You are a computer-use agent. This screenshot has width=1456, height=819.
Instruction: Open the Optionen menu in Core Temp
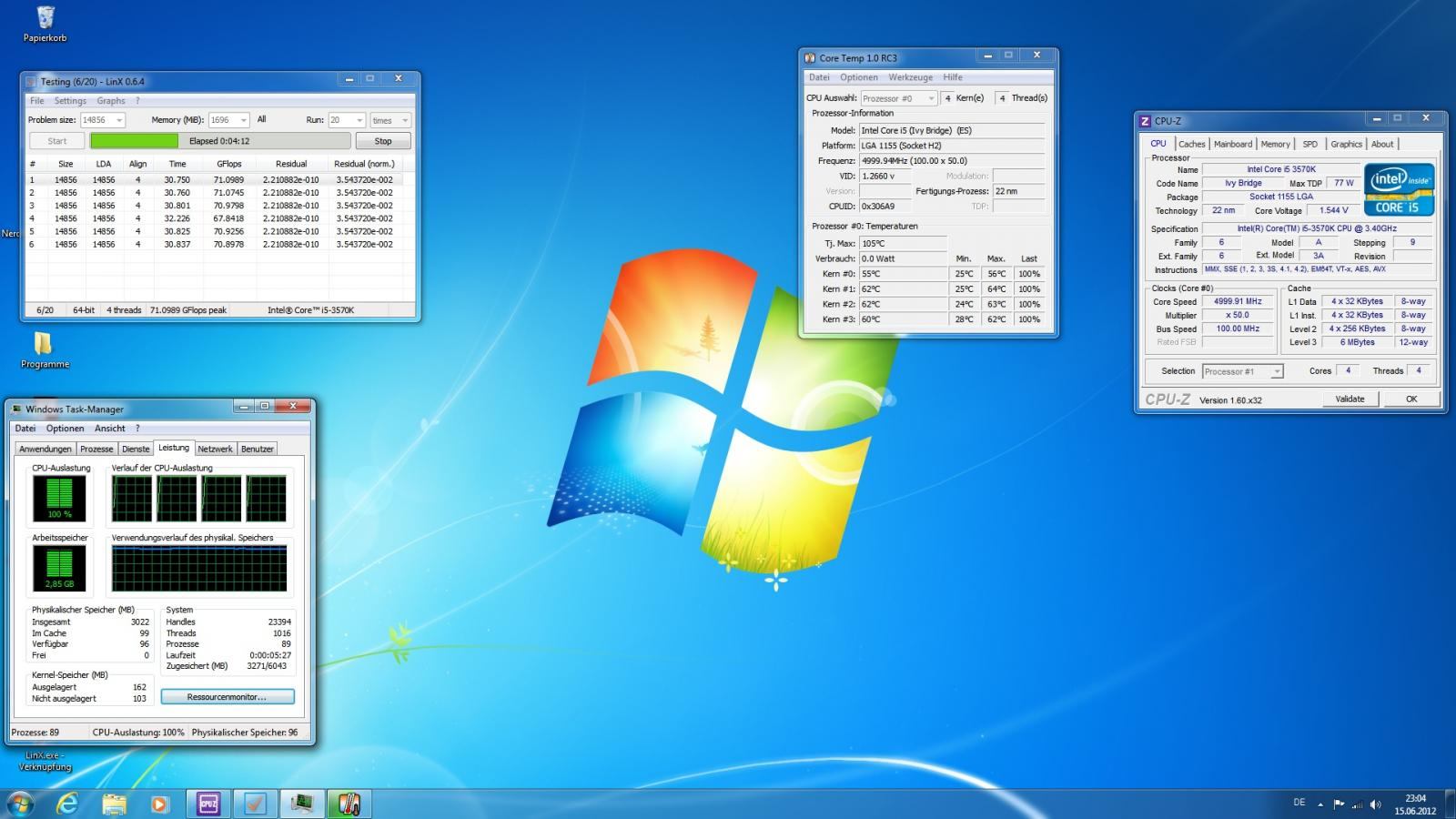pos(859,77)
